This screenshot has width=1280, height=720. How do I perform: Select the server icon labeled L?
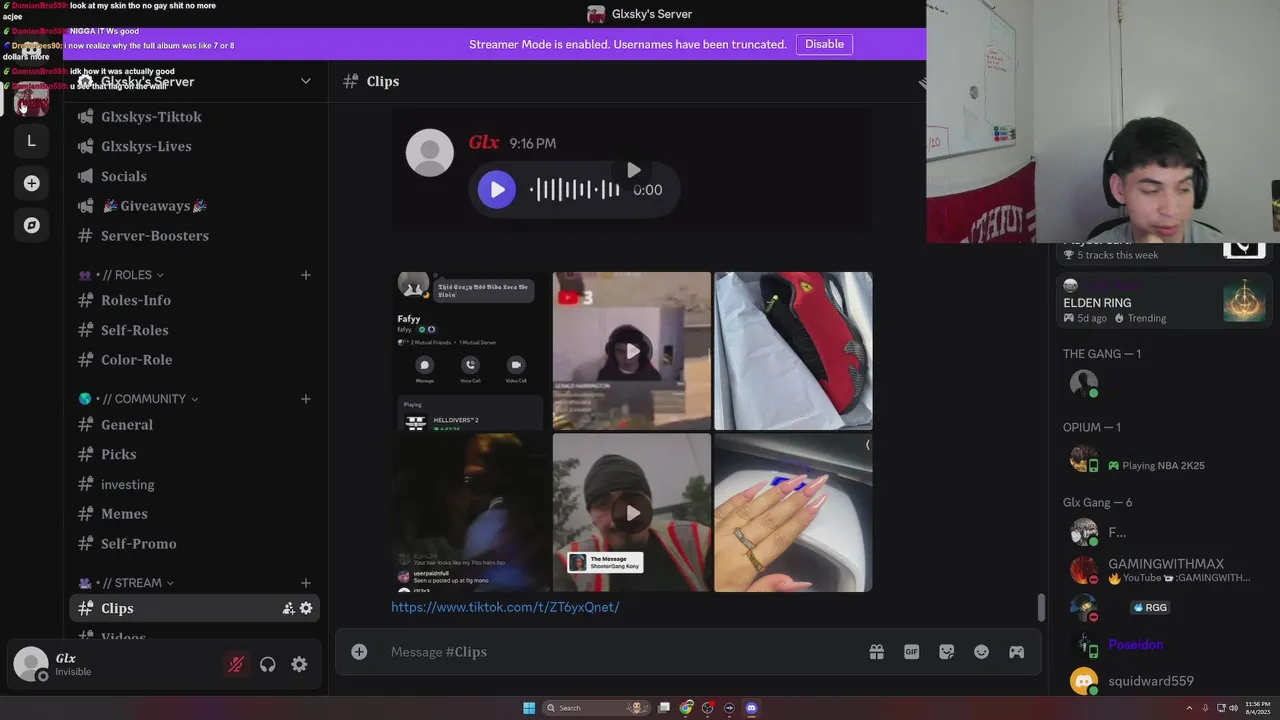click(x=31, y=141)
